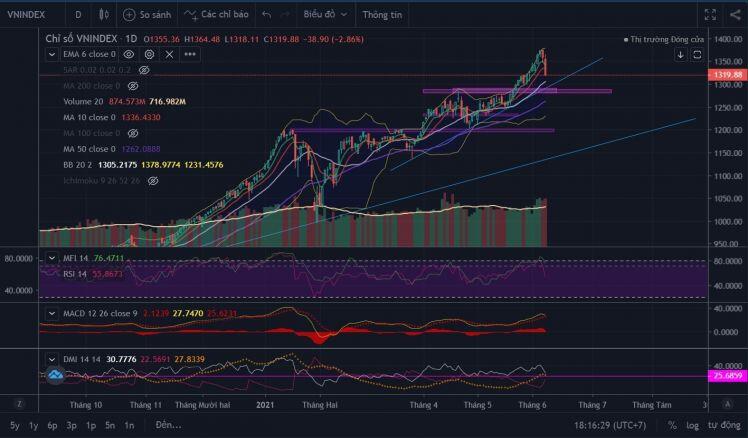Click the Chỉ số VNINDEX chart title

tap(81, 39)
